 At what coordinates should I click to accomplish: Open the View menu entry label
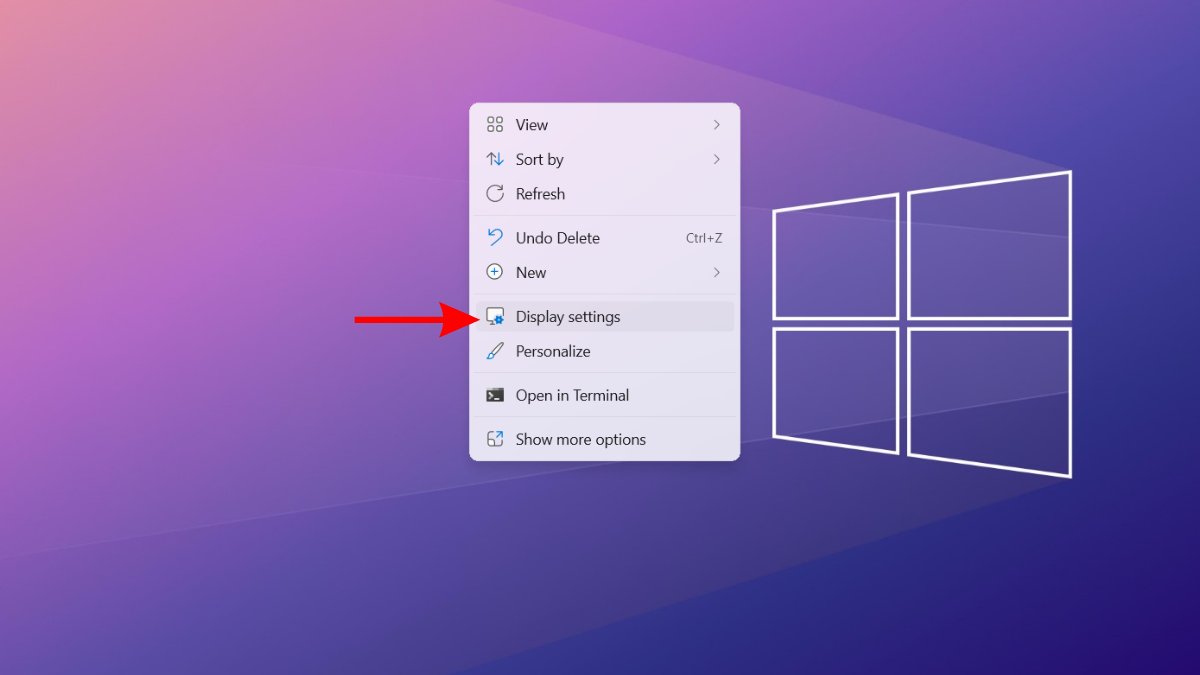tap(532, 125)
